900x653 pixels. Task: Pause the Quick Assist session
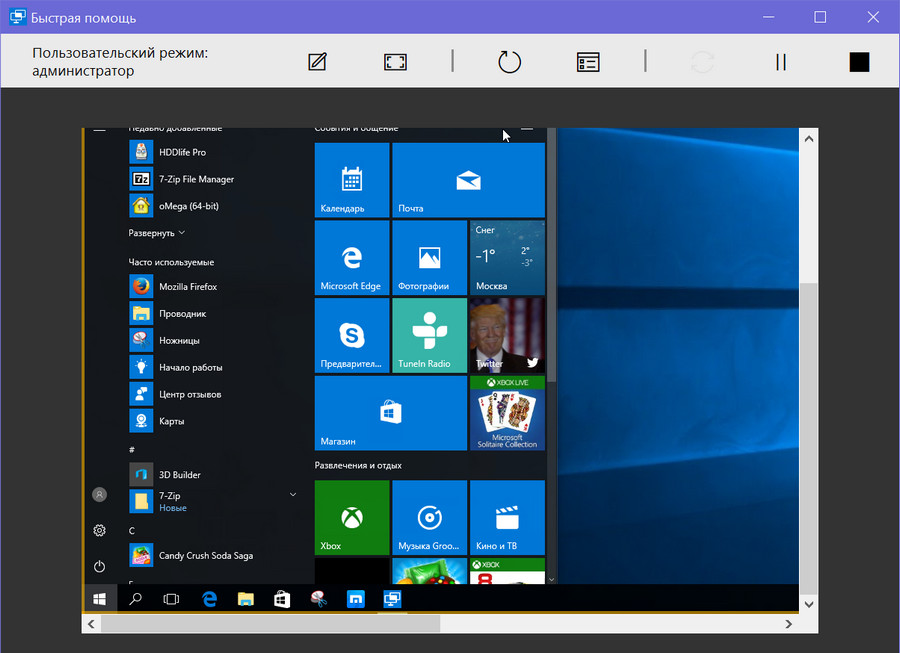(x=781, y=61)
